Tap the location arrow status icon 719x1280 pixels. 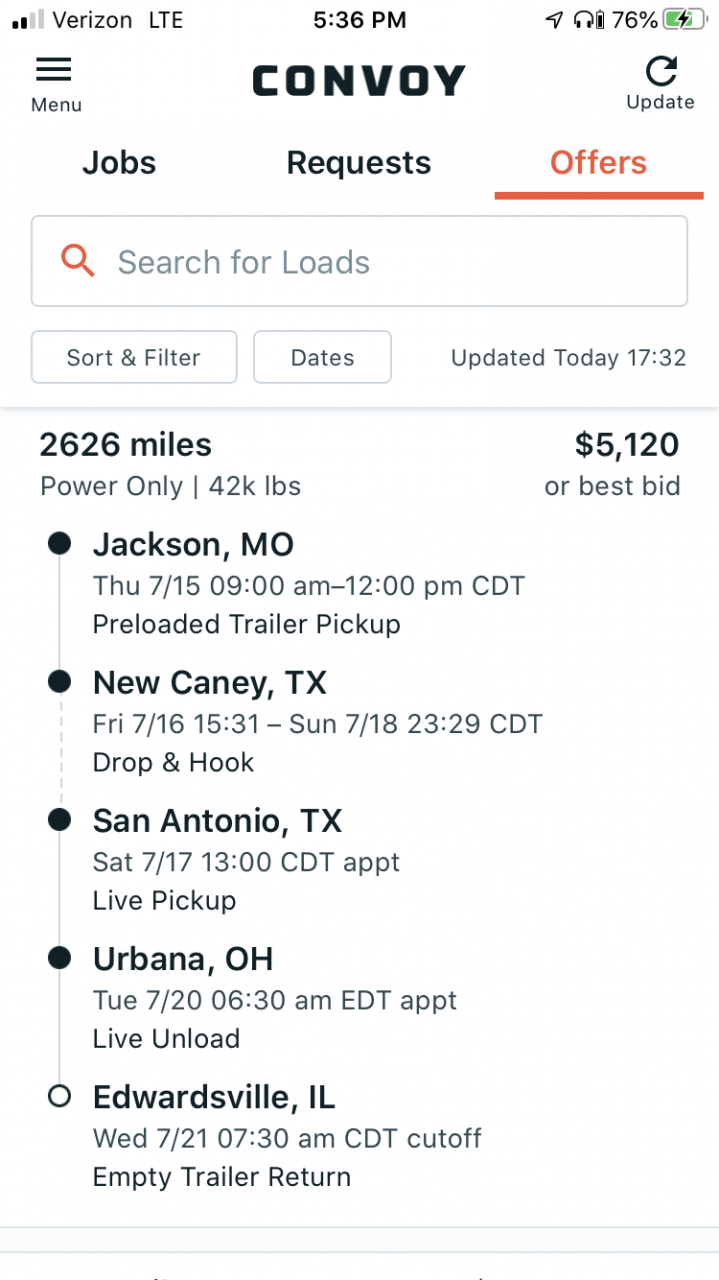(554, 19)
